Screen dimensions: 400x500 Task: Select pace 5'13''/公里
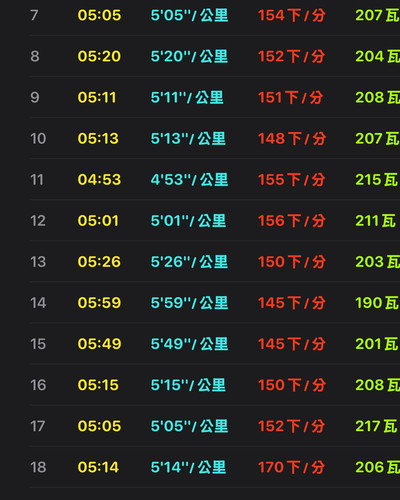(x=188, y=139)
